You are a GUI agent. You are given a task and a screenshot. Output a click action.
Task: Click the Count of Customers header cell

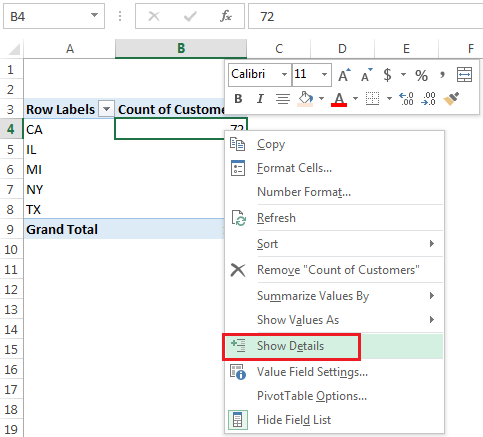pyautogui.click(x=170, y=109)
